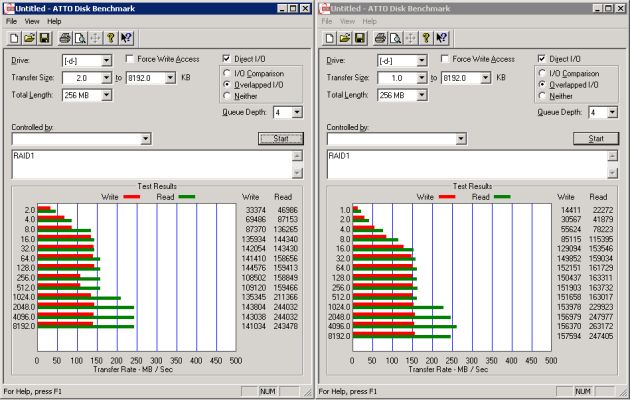
Task: Open View menu in left window
Action: pyautogui.click(x=32, y=21)
